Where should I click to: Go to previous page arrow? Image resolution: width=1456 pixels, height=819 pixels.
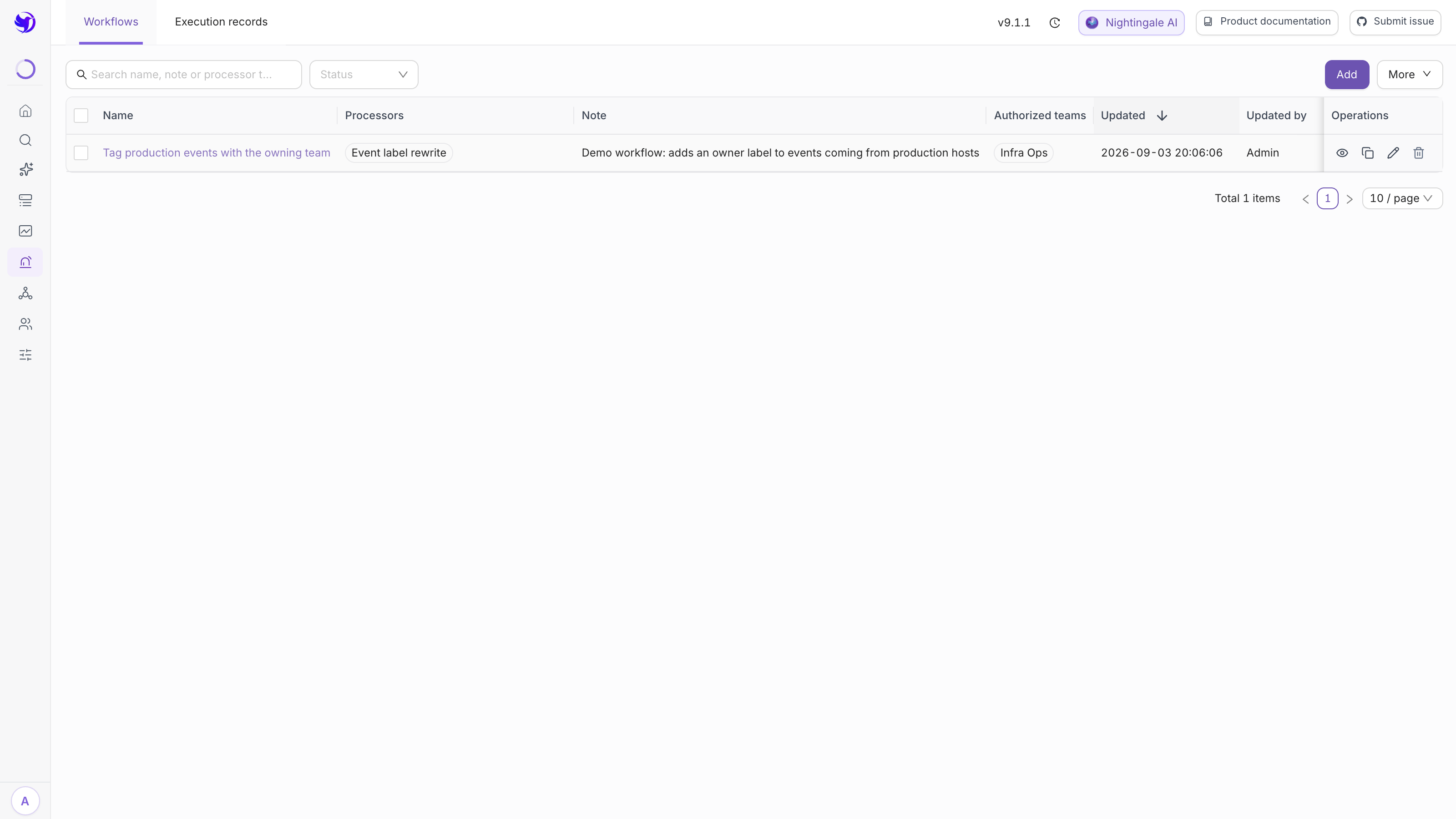click(1306, 199)
